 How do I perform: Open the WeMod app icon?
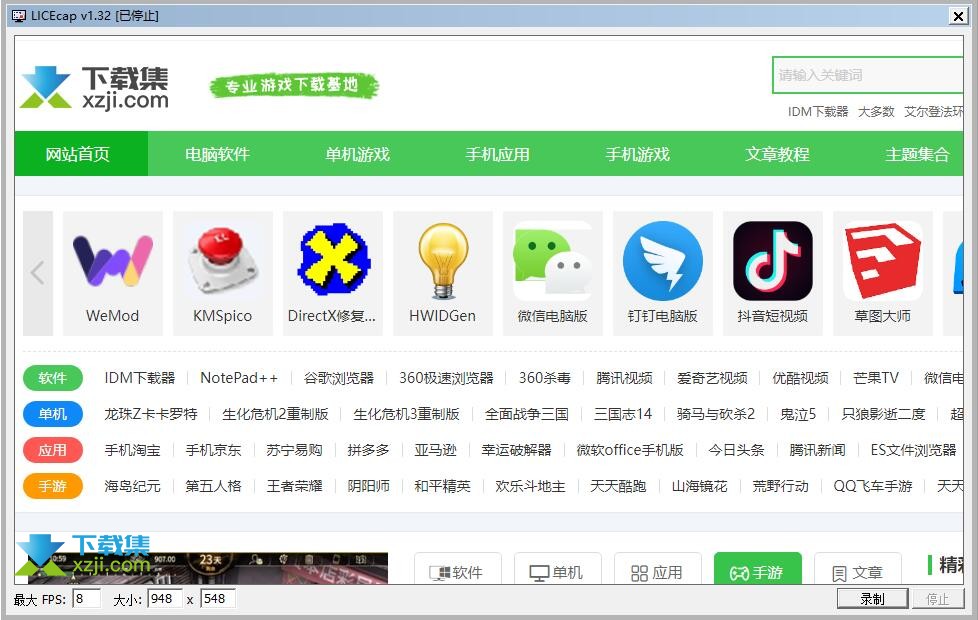pyautogui.click(x=113, y=261)
